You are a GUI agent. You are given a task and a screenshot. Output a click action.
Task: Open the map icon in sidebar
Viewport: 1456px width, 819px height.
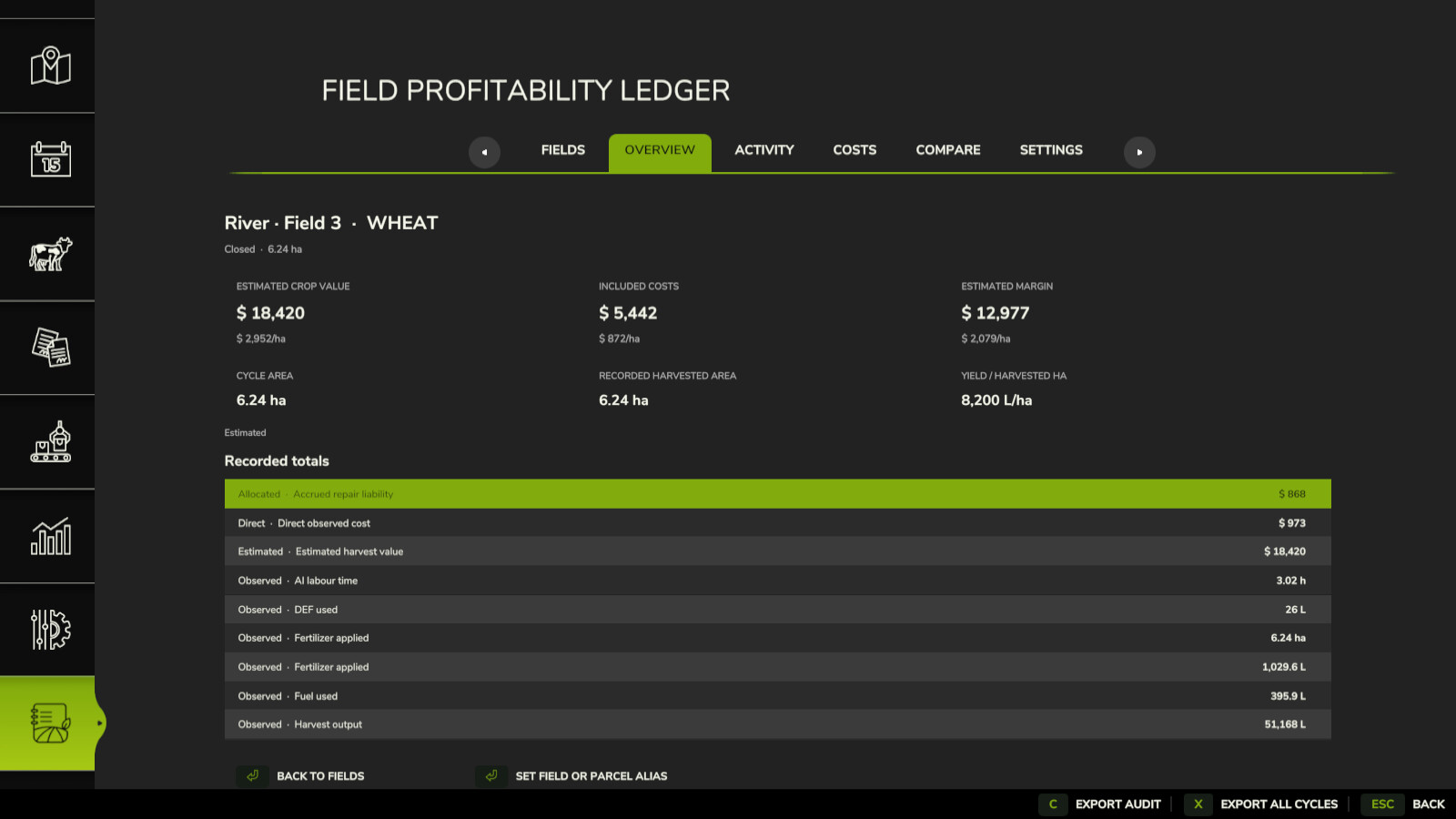[x=51, y=66]
